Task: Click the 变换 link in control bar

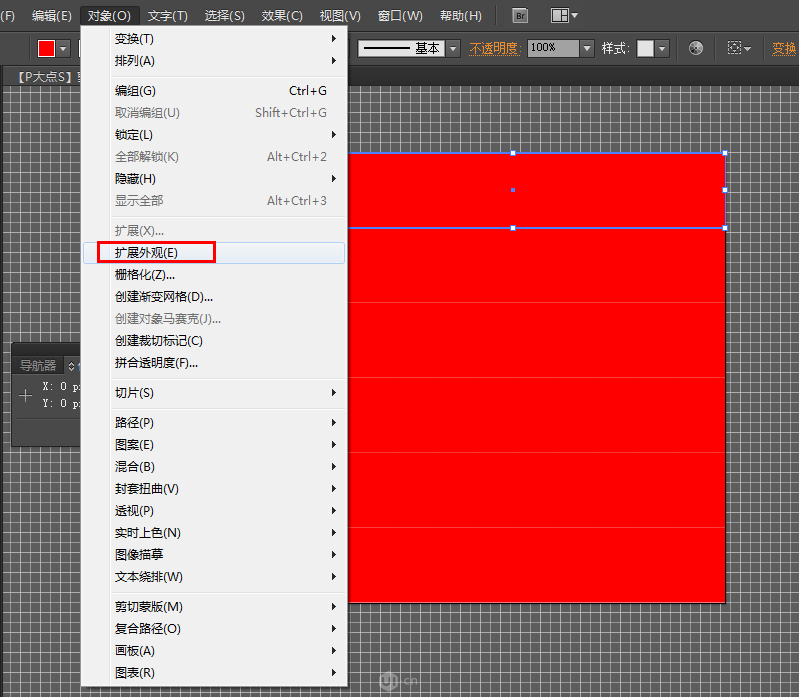Action: pos(784,48)
